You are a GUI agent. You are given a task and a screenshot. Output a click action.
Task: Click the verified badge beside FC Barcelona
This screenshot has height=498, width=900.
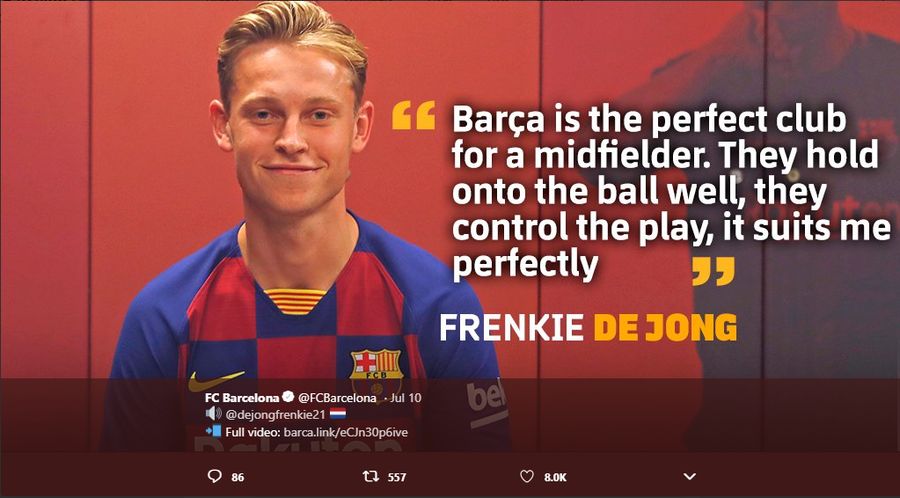288,398
